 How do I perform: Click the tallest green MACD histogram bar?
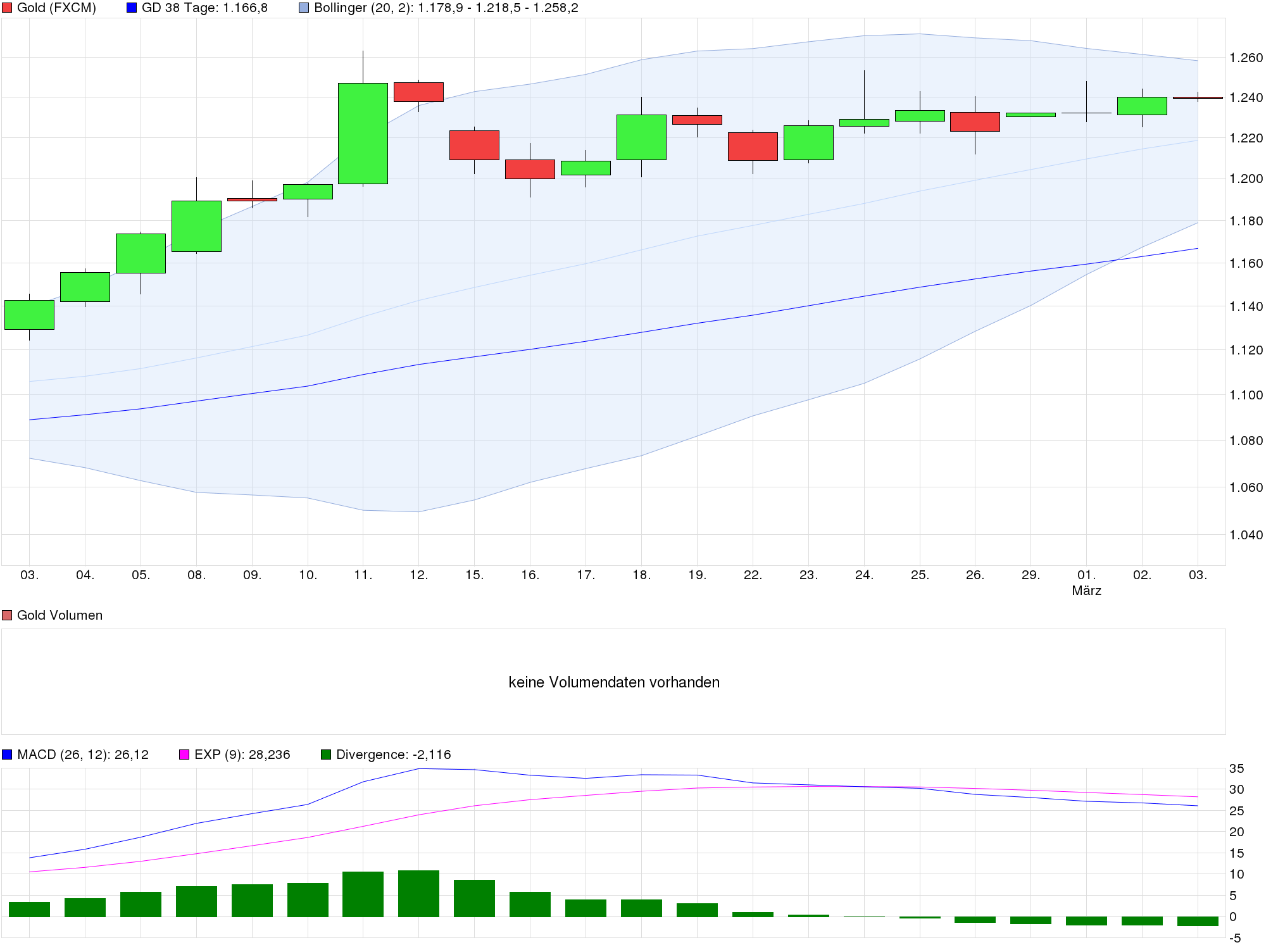[x=418, y=893]
